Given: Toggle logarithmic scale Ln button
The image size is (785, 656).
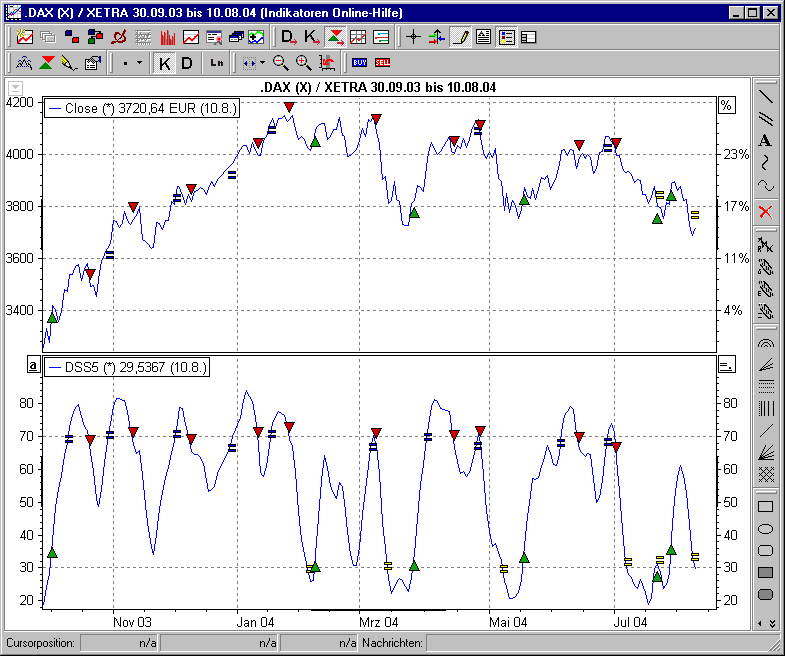Looking at the screenshot, I should point(217,63).
